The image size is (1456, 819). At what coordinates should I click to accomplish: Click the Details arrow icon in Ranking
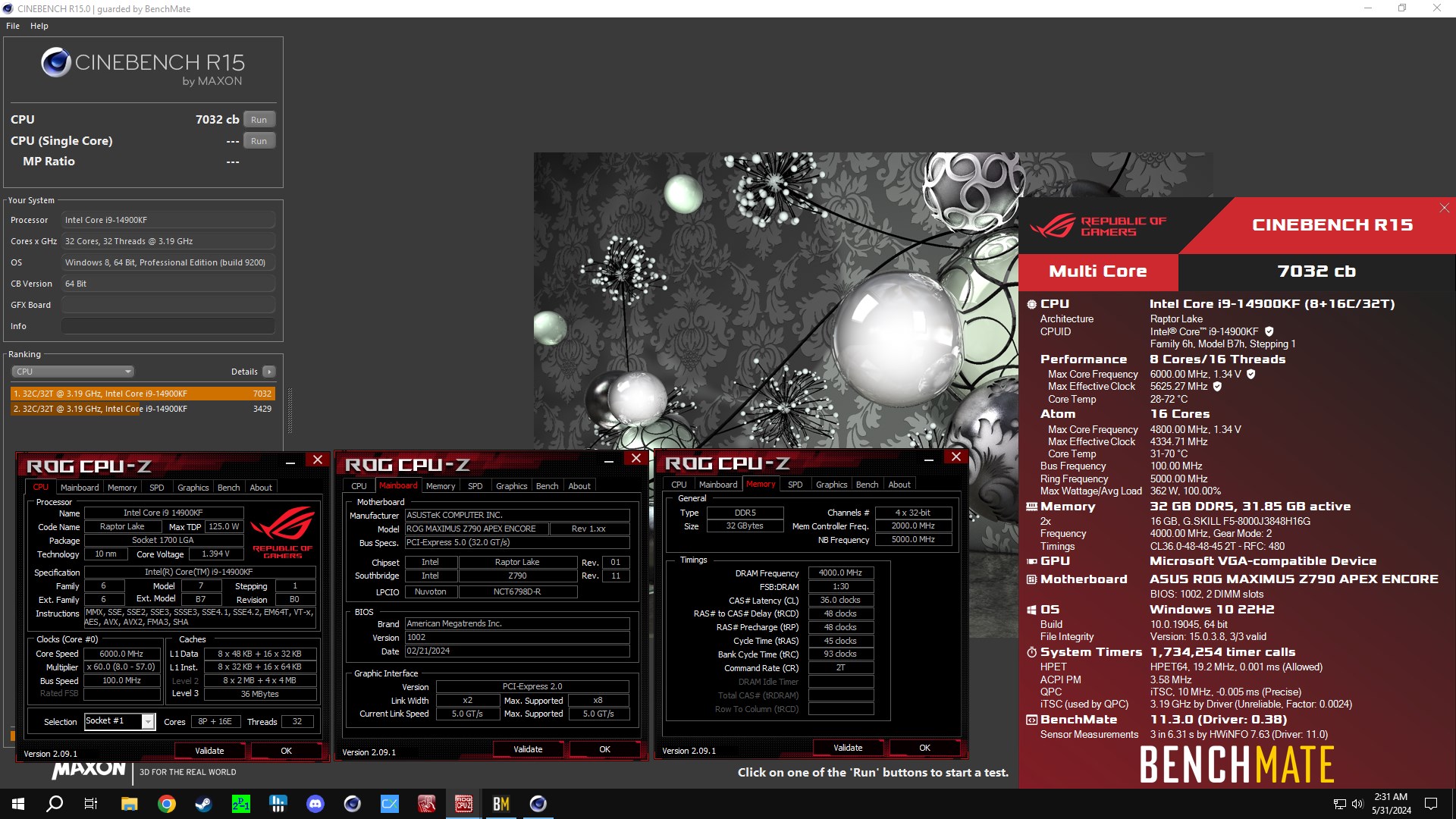pos(269,372)
